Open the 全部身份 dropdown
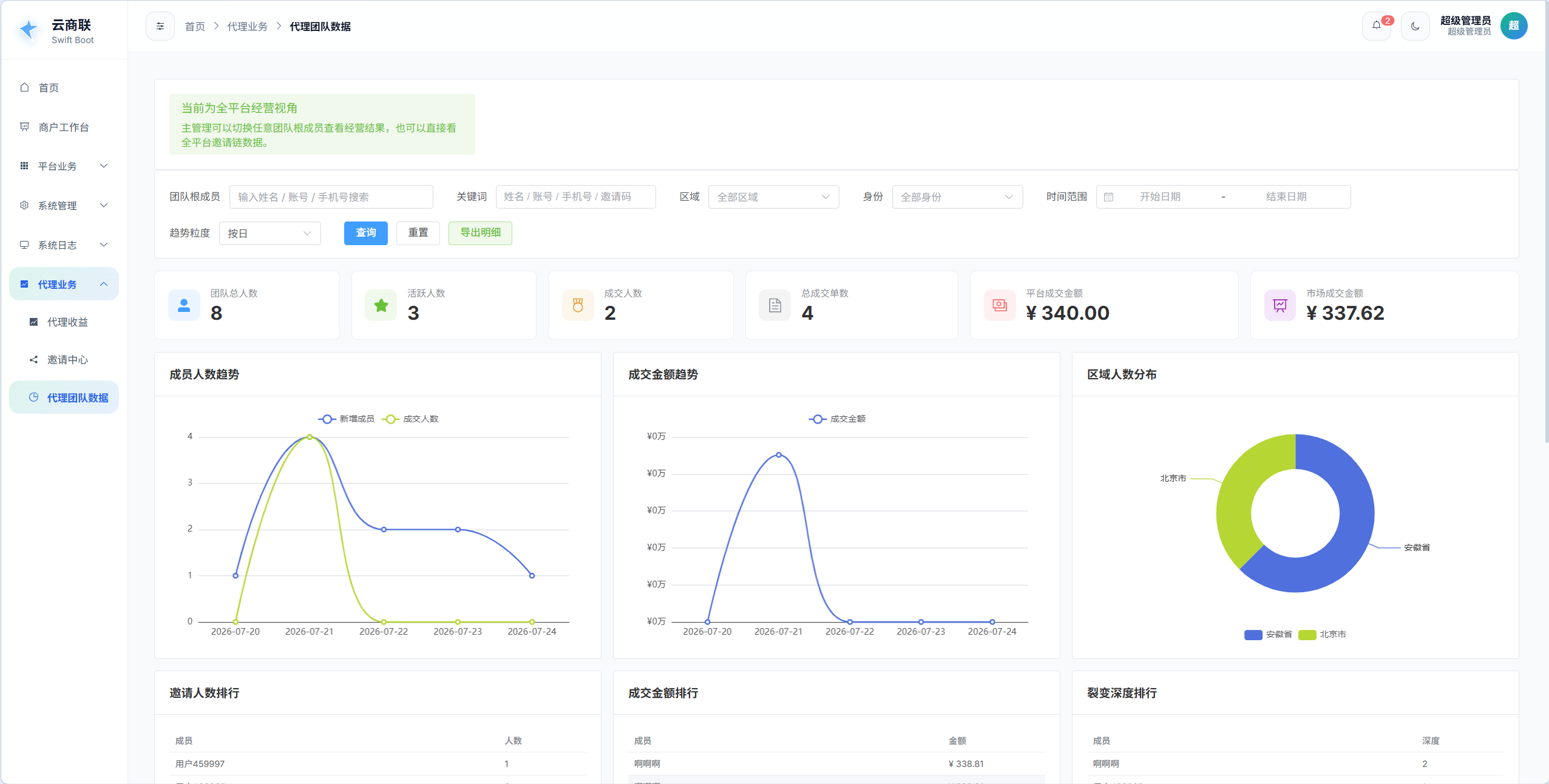The height and width of the screenshot is (784, 1549). [x=957, y=197]
